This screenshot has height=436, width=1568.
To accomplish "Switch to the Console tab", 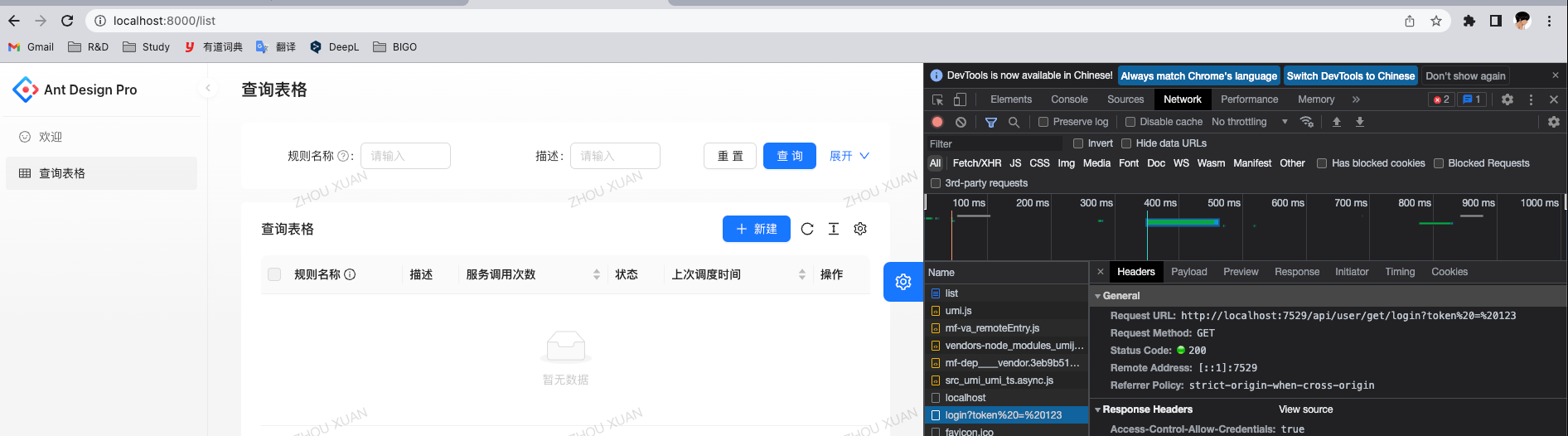I will point(1069,99).
